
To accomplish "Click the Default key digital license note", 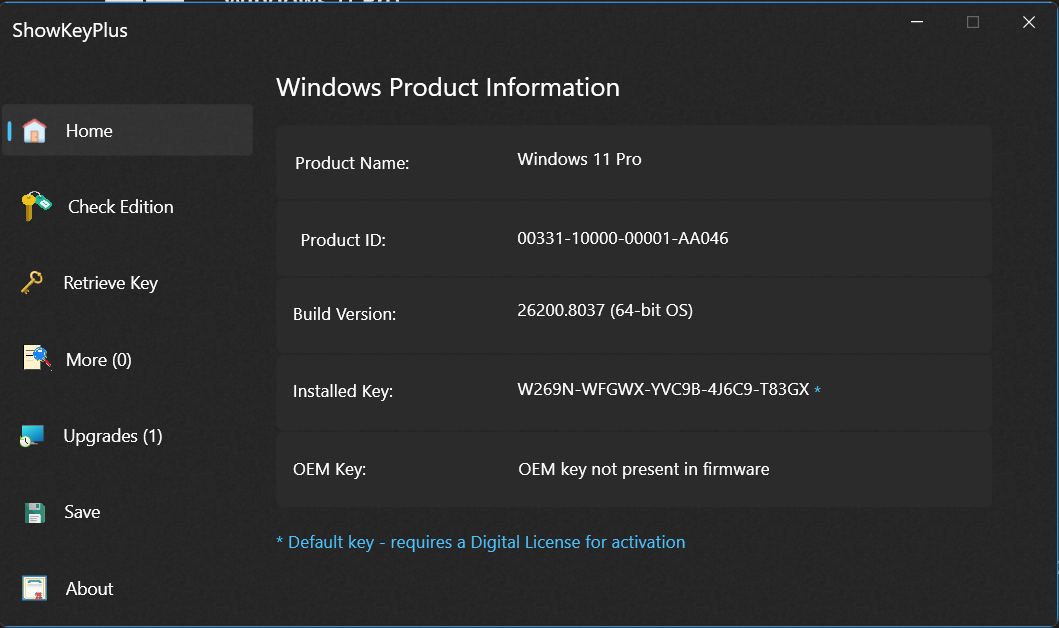I will (x=481, y=542).
